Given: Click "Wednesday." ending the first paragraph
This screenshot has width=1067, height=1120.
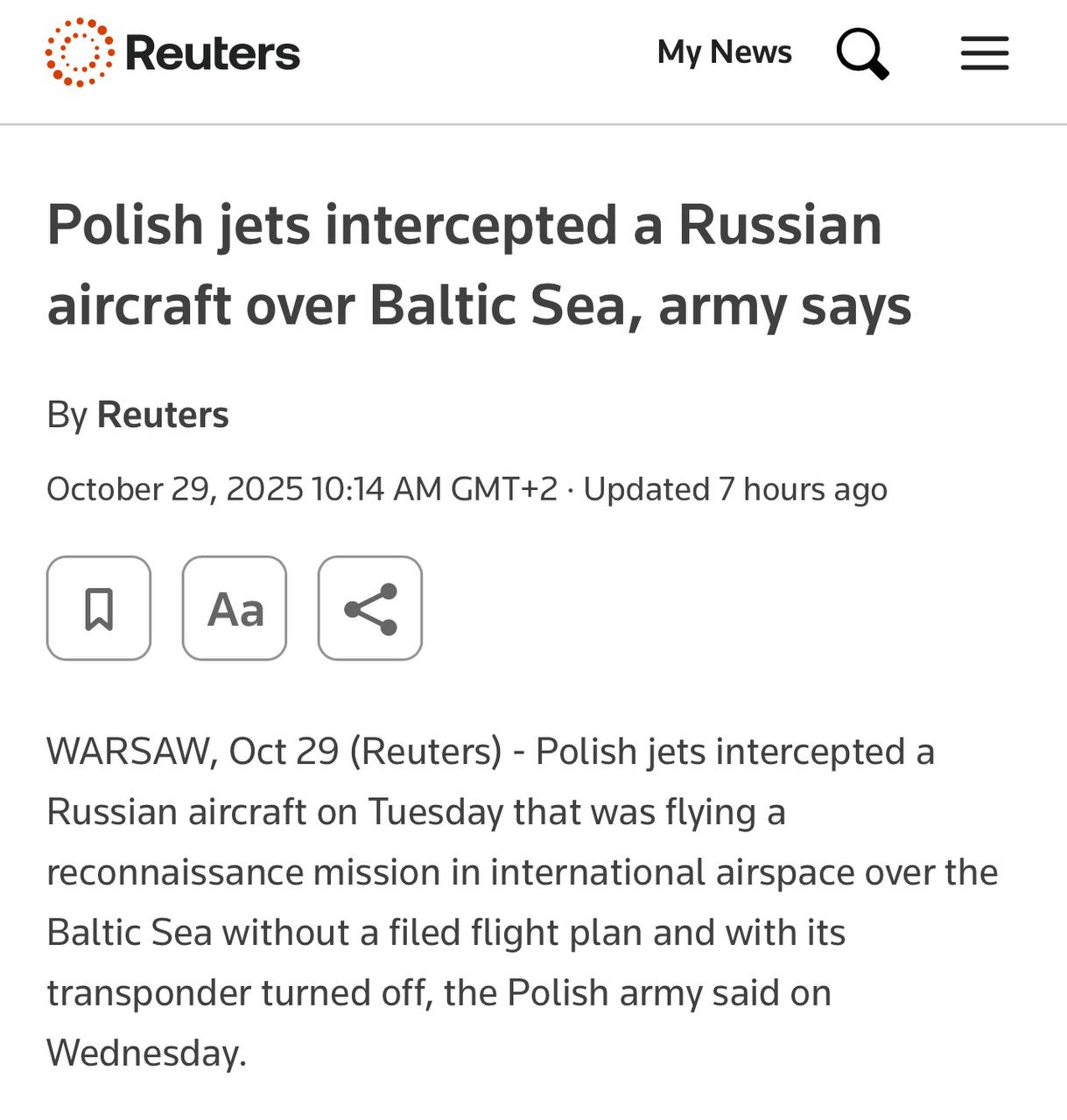Looking at the screenshot, I should (x=146, y=1053).
